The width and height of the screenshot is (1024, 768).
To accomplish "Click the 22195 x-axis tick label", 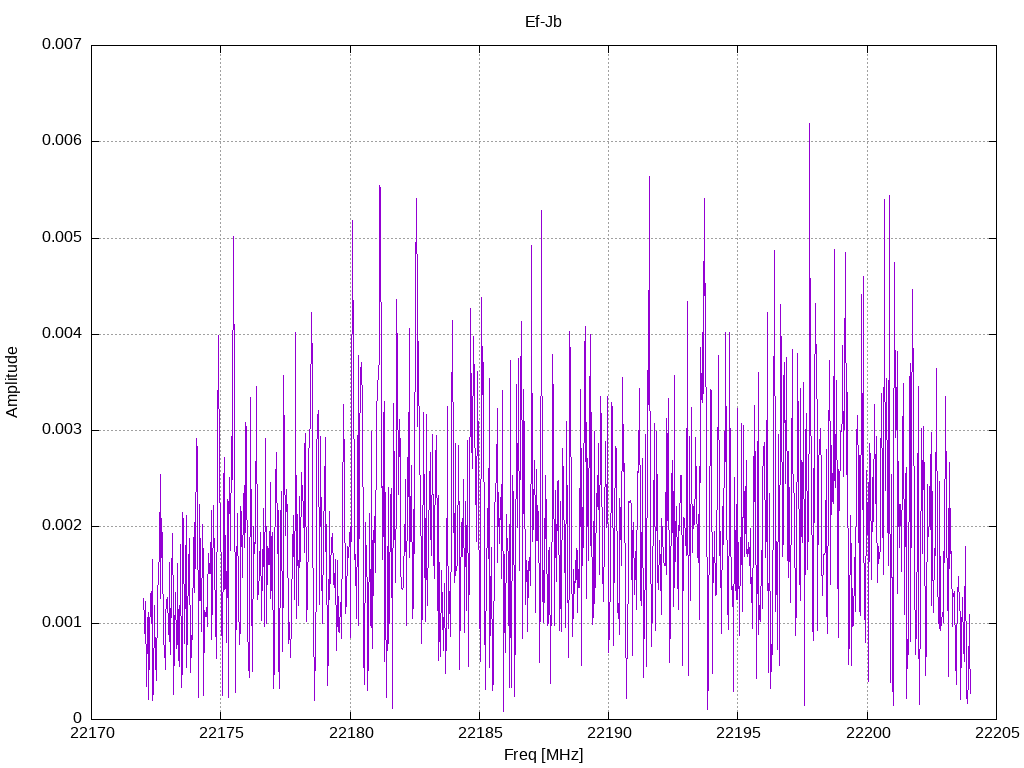I will tap(739, 733).
